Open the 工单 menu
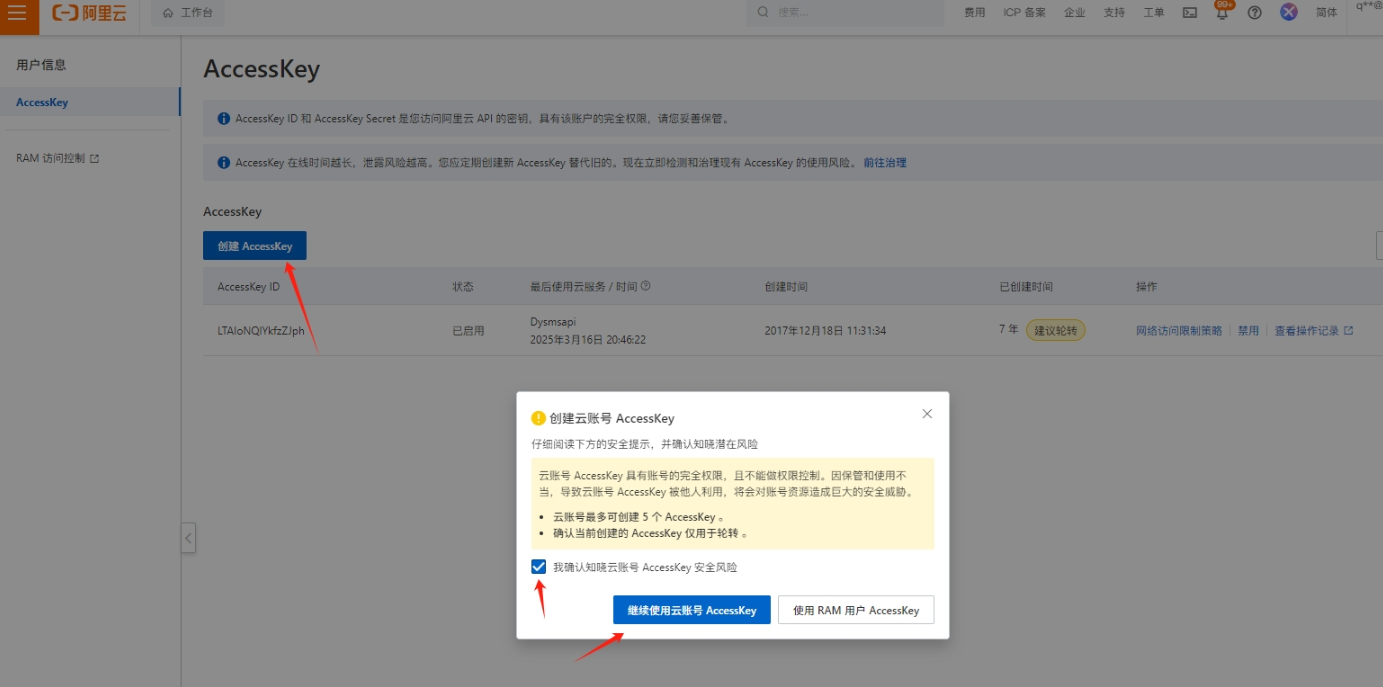Image resolution: width=1383 pixels, height=687 pixels. [1153, 13]
